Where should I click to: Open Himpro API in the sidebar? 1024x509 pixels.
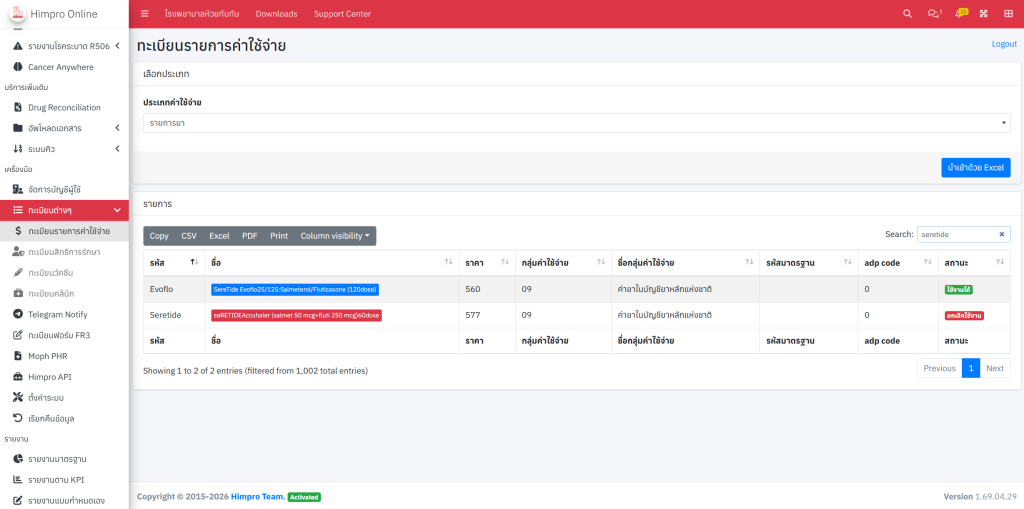tap(50, 376)
